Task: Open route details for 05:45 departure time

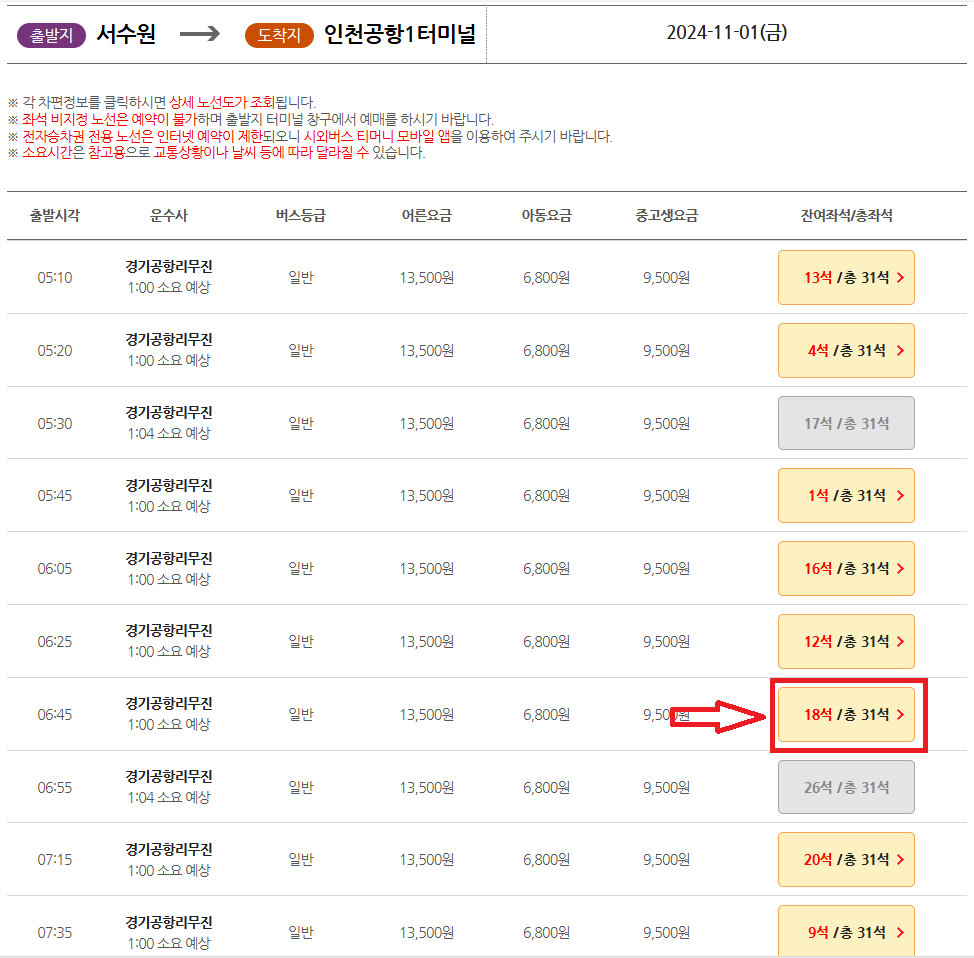Action: [55, 496]
